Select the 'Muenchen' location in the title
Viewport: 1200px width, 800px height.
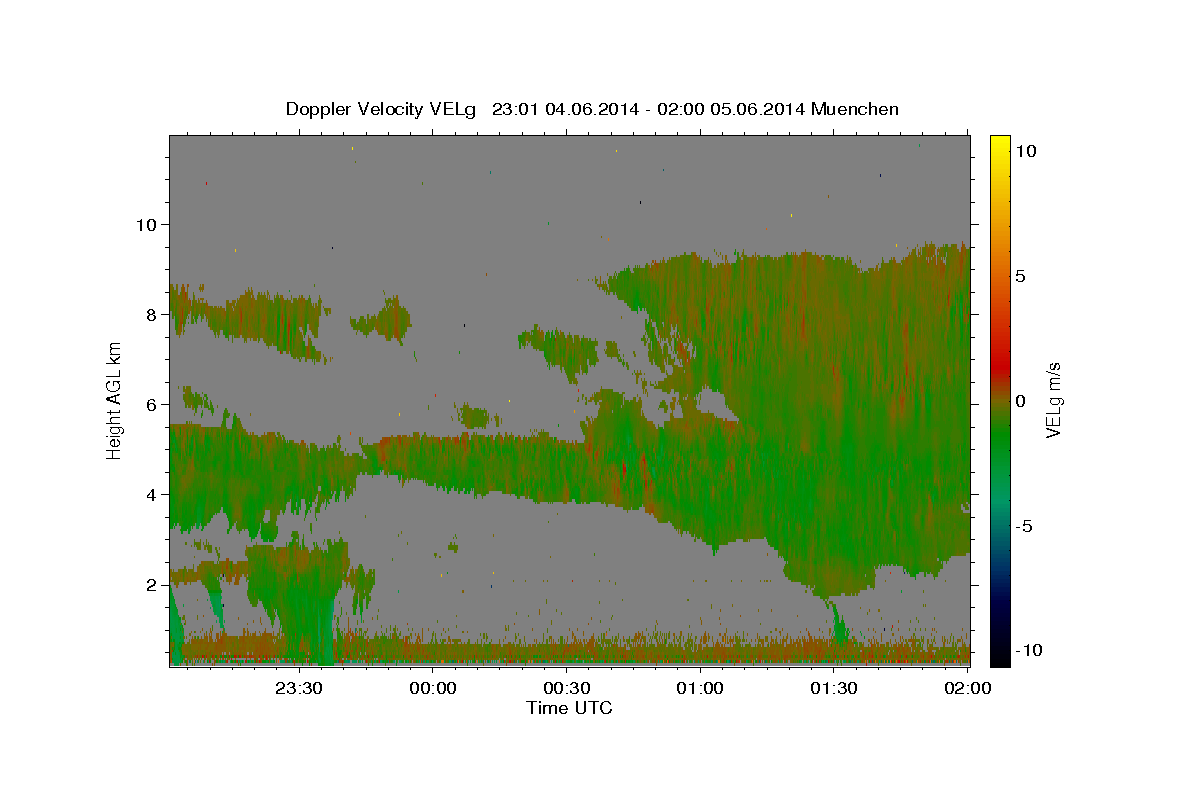(855, 109)
